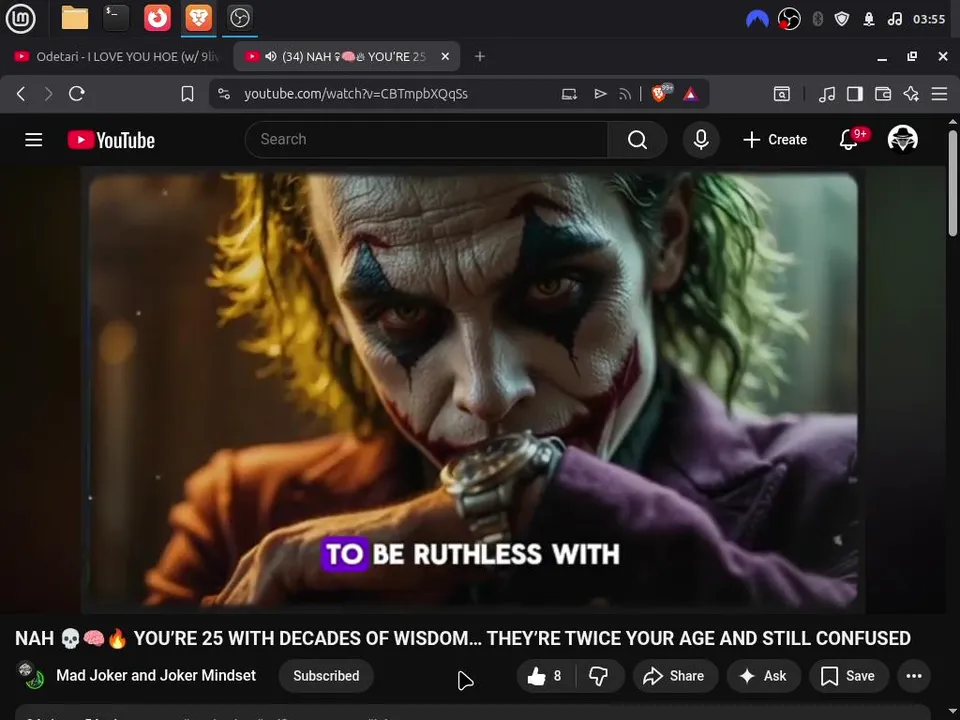
Task: Open the Mad Joker and Joker Mindset channel link
Action: (x=156, y=675)
